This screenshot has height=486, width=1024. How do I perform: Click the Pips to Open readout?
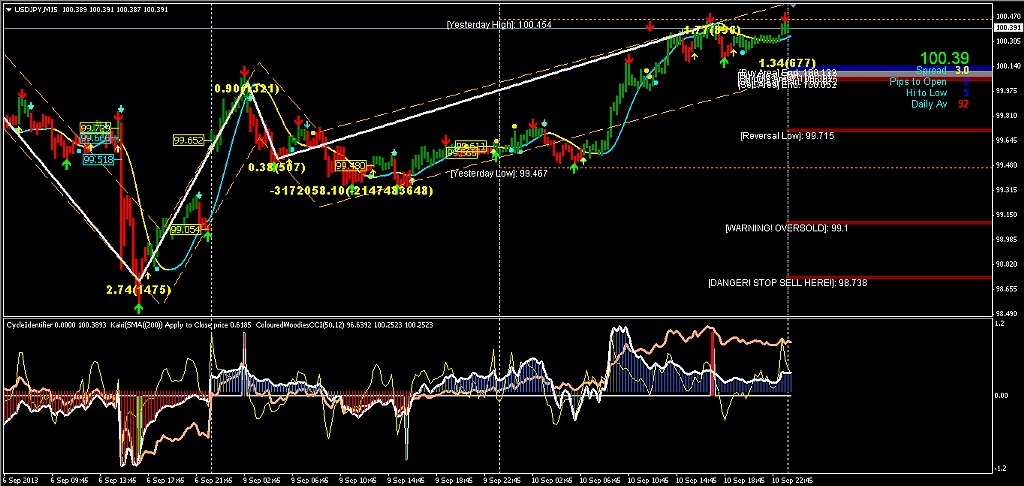(x=929, y=82)
